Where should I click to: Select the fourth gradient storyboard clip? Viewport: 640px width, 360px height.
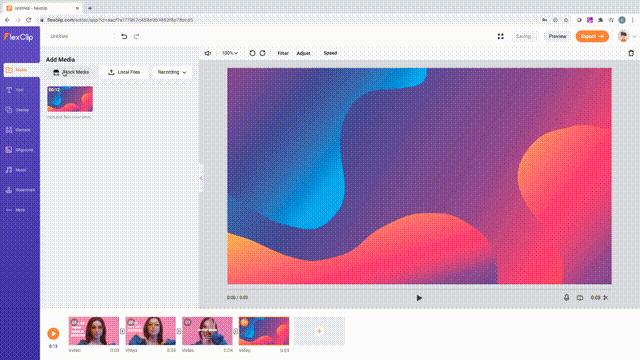pos(264,331)
